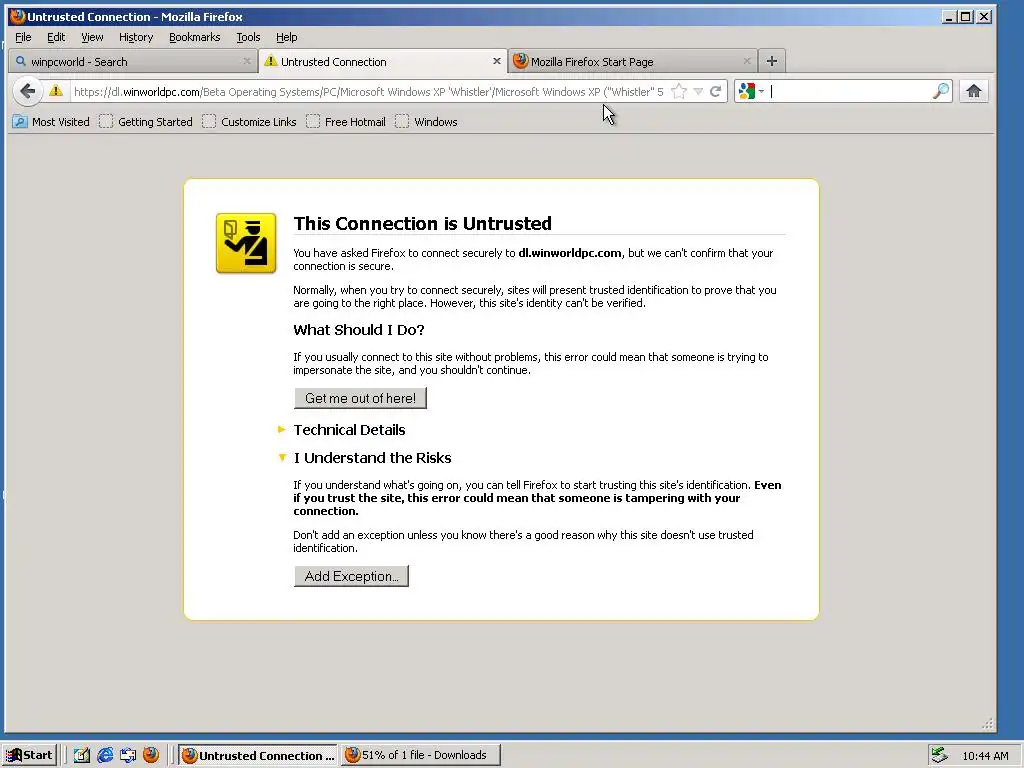This screenshot has height=768, width=1024.
Task: Close the Mozilla Firefox Start Page tab
Action: tap(746, 61)
